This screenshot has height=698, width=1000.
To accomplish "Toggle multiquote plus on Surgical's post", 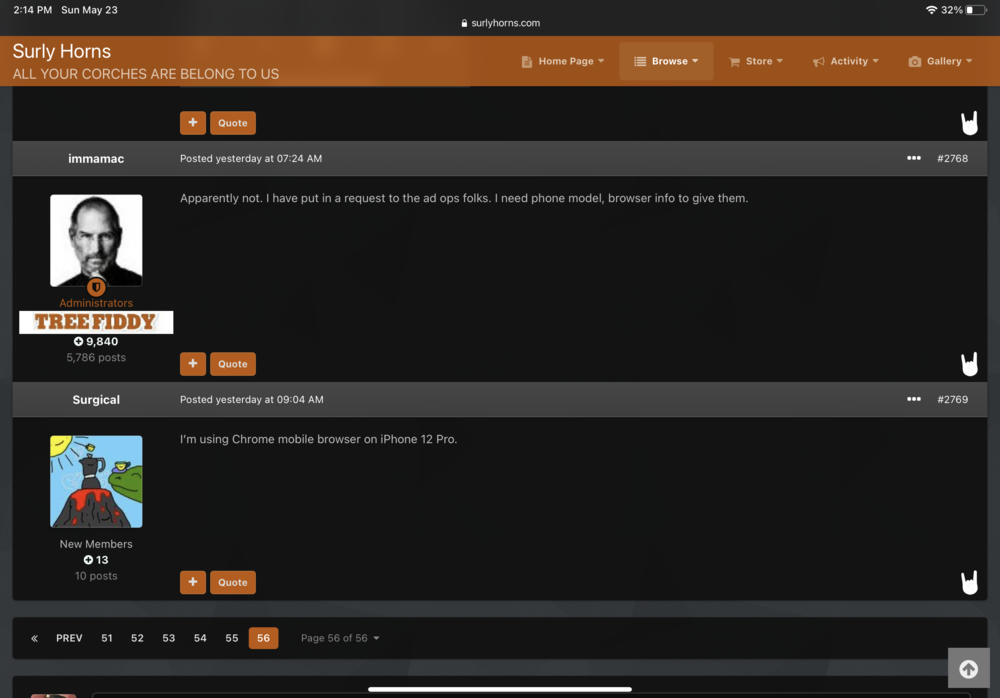I will [192, 582].
